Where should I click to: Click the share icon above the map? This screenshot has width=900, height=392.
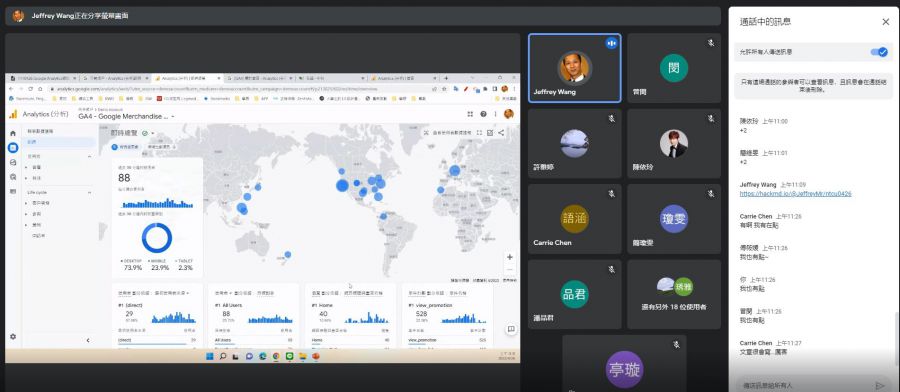point(501,133)
